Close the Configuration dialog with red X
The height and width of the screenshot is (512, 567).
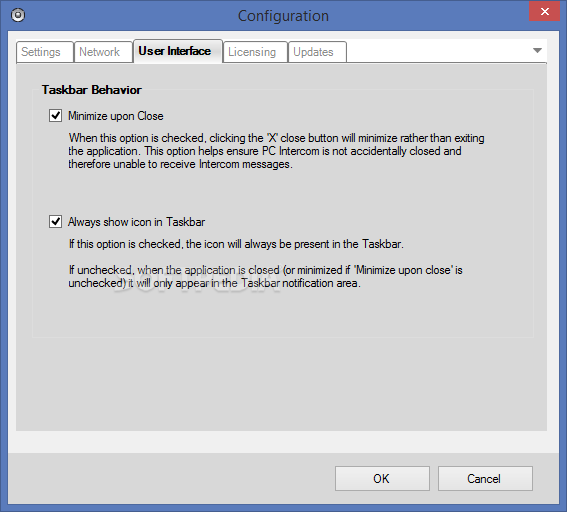[x=545, y=11]
